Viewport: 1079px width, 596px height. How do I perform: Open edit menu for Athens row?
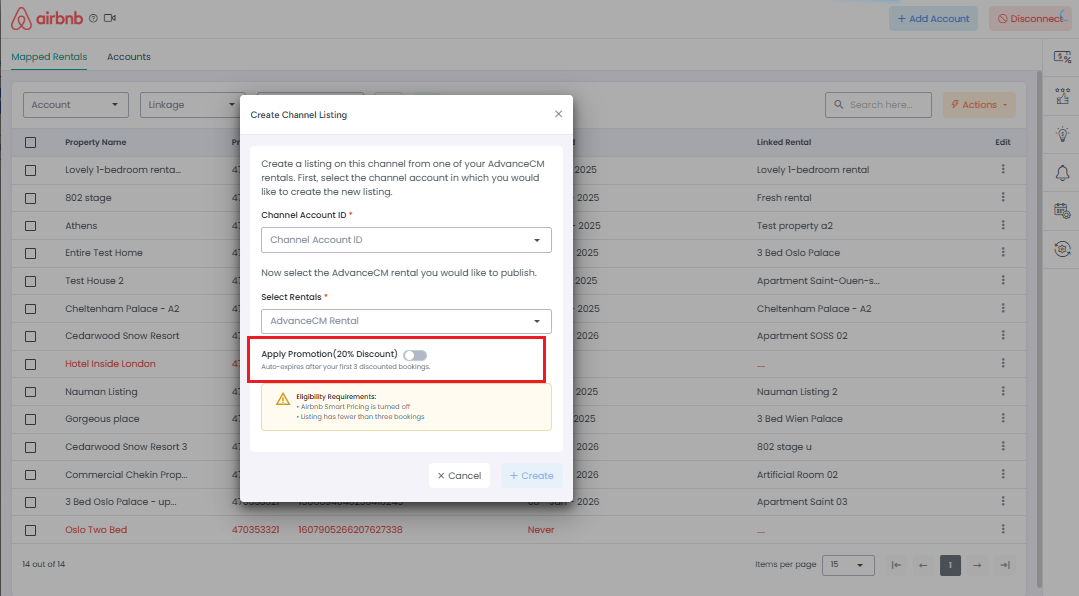click(1003, 225)
